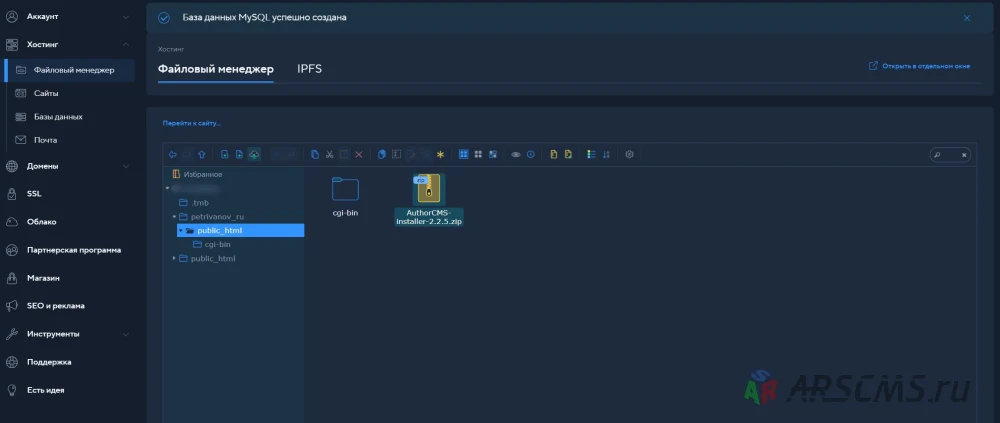
Task: Open file manager preferences gear icon
Action: [629, 154]
